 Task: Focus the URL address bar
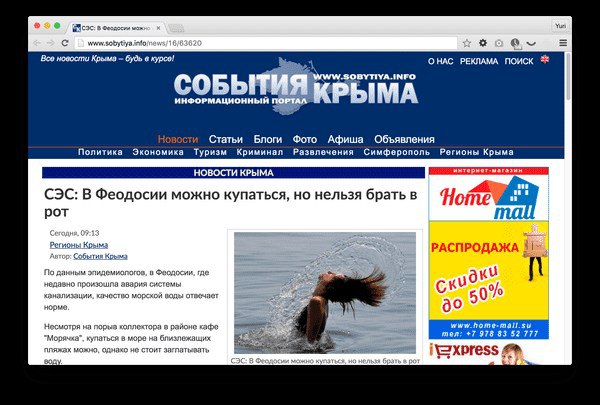point(266,43)
